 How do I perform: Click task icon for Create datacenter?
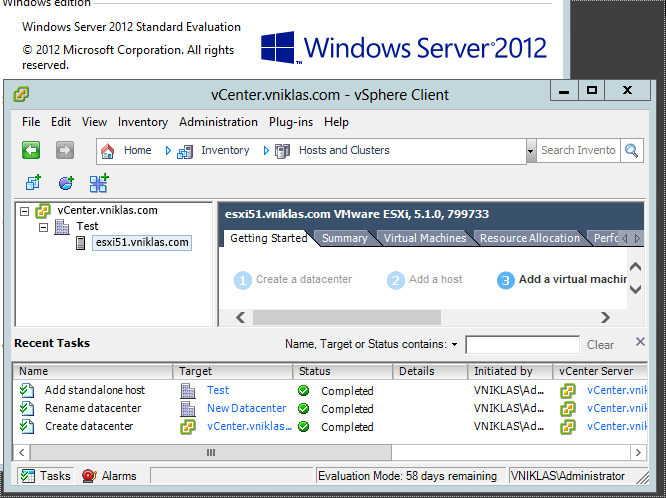(27, 427)
